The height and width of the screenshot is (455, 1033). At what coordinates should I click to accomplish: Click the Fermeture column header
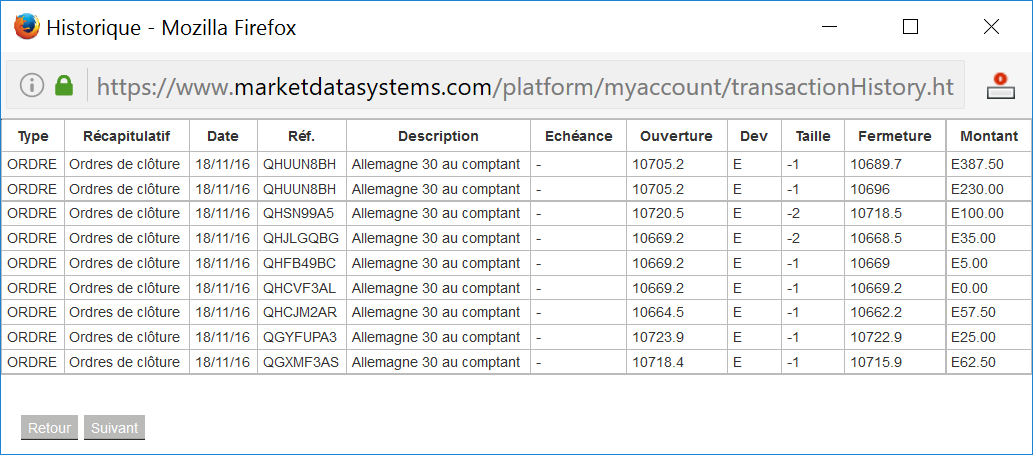coord(894,136)
